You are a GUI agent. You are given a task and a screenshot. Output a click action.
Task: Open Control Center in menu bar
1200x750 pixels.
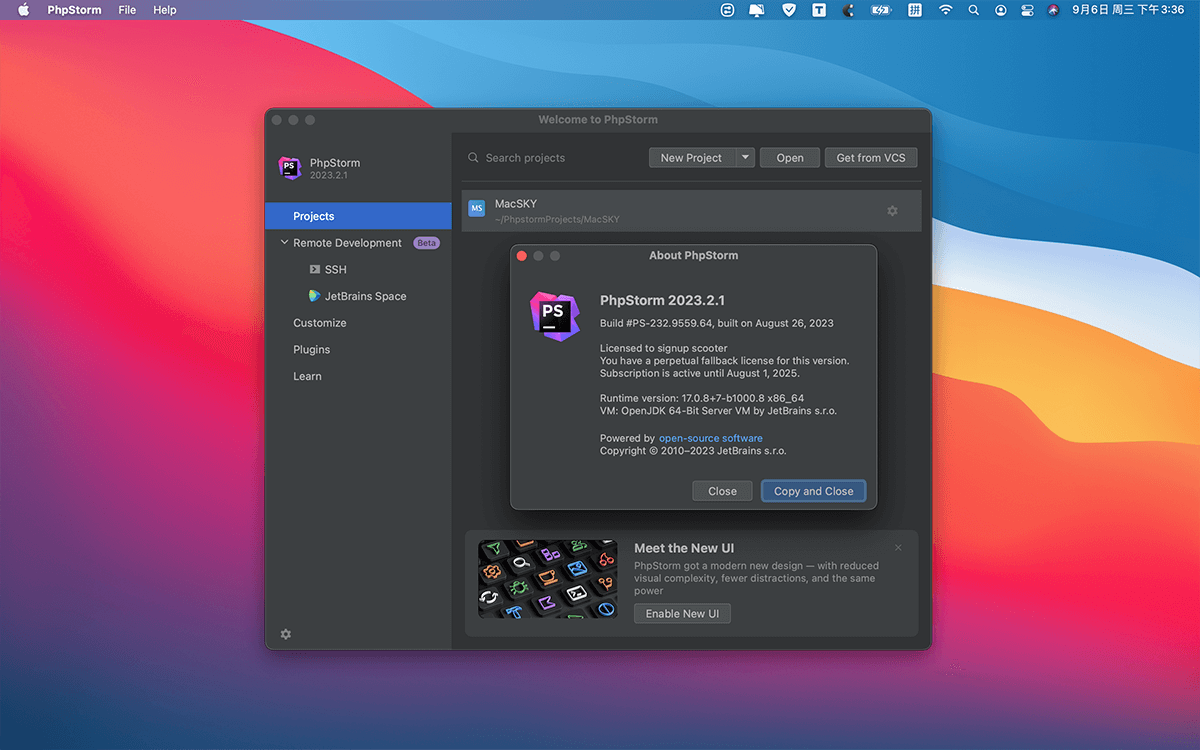click(1027, 10)
